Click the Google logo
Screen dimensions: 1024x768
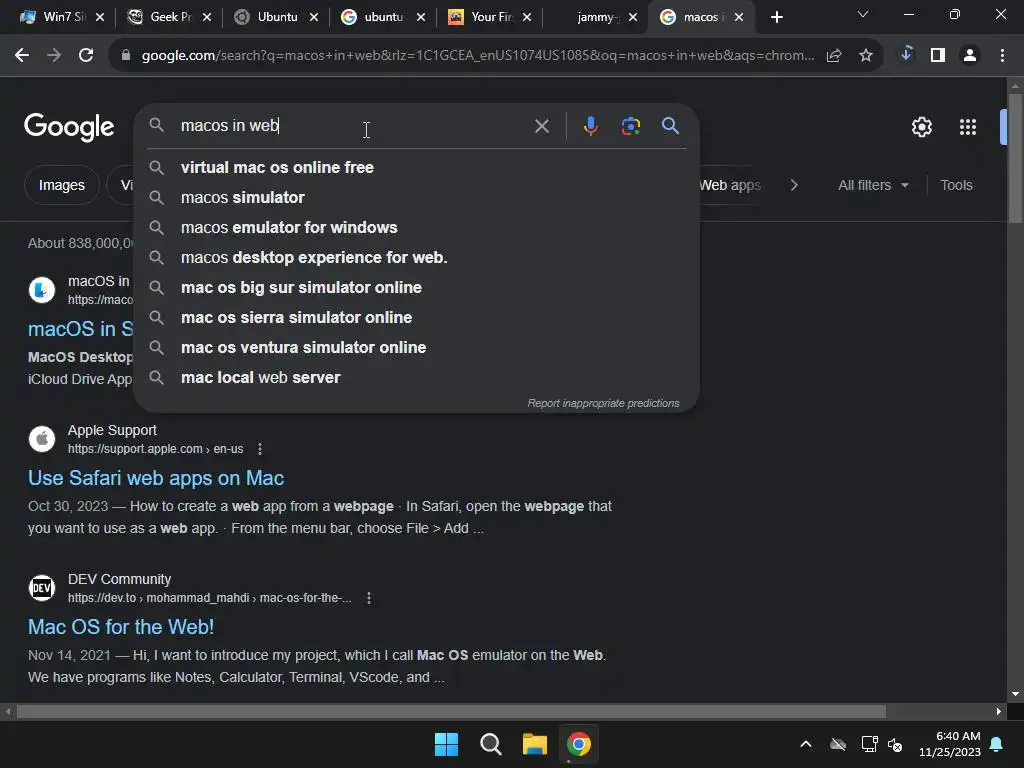[69, 127]
